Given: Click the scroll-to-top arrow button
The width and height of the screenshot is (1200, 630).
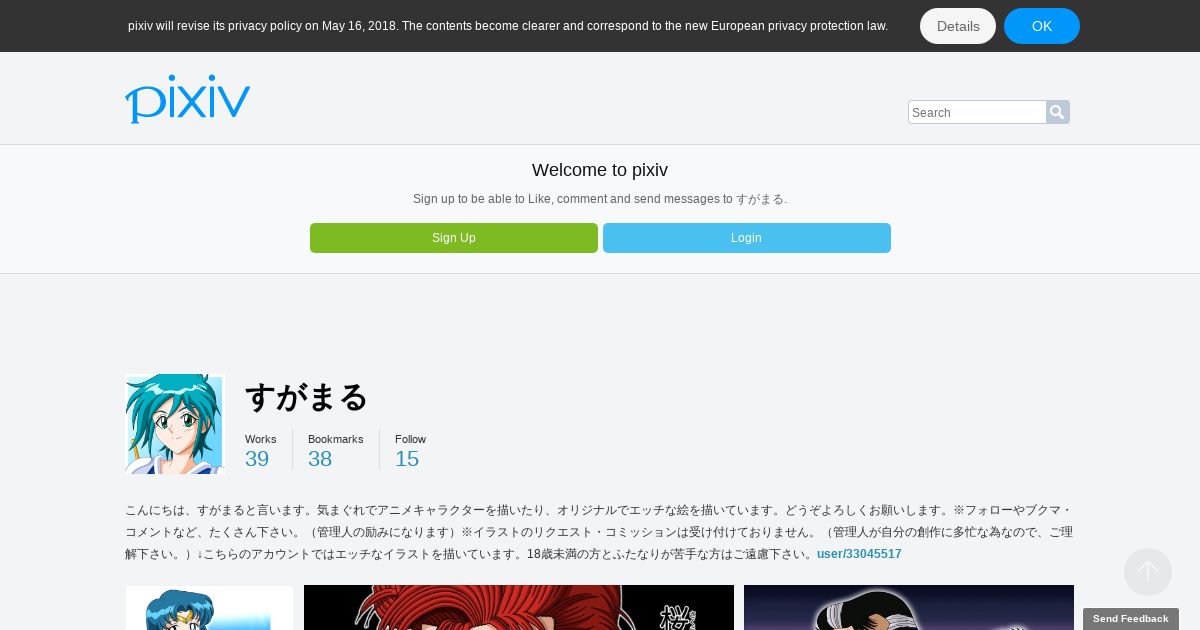Looking at the screenshot, I should (1148, 572).
